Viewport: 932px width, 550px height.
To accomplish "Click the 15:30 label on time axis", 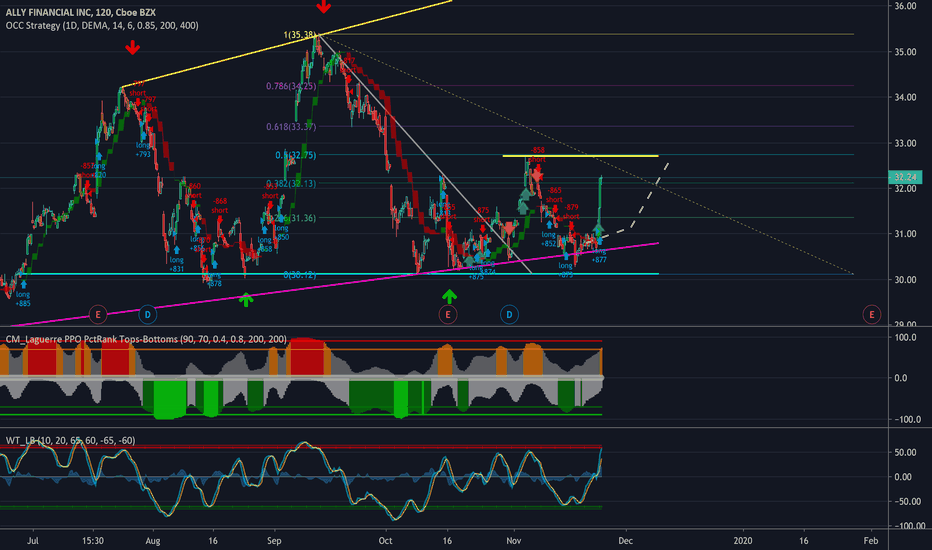I will click(93, 540).
